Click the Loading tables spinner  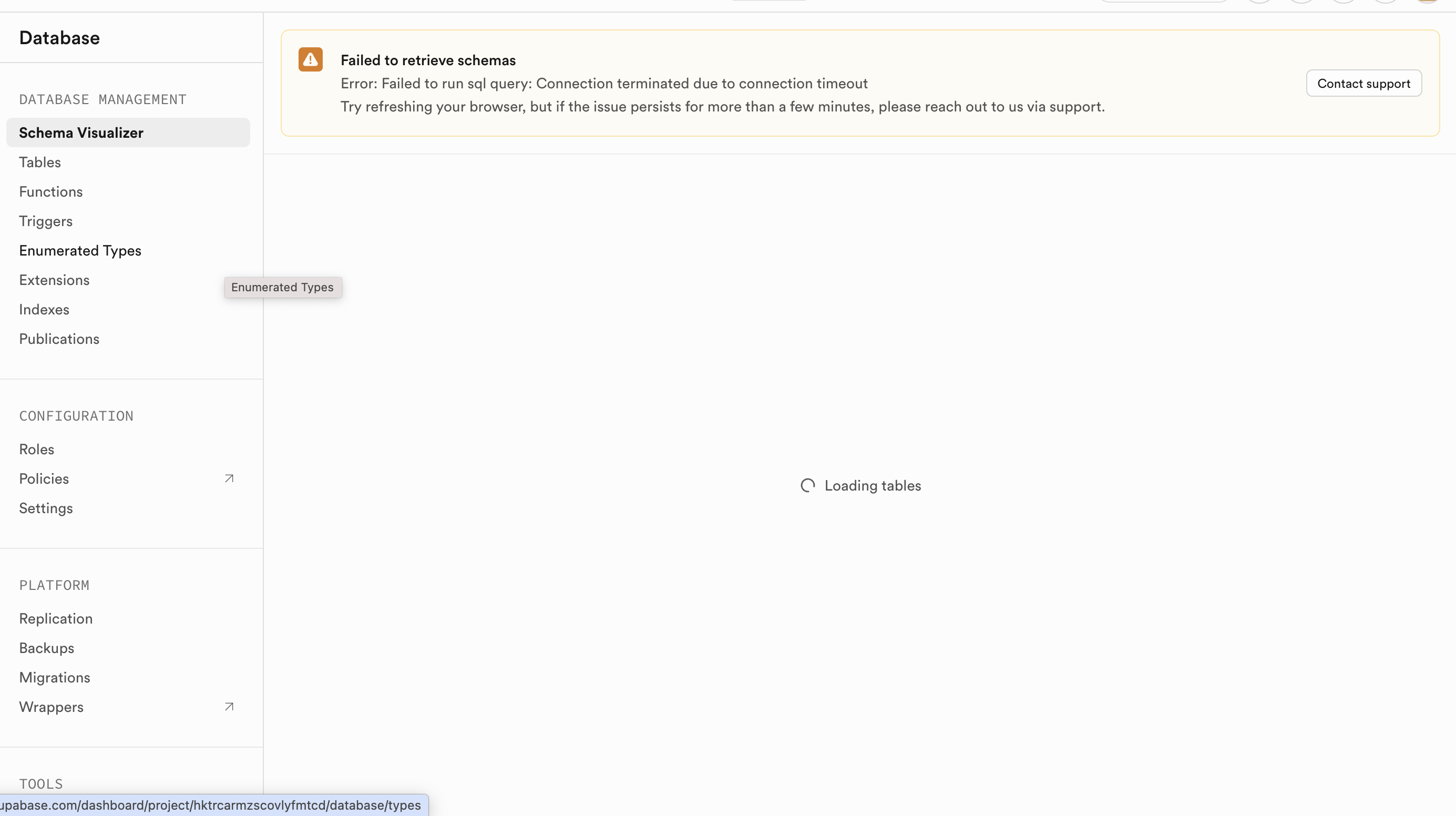point(807,485)
